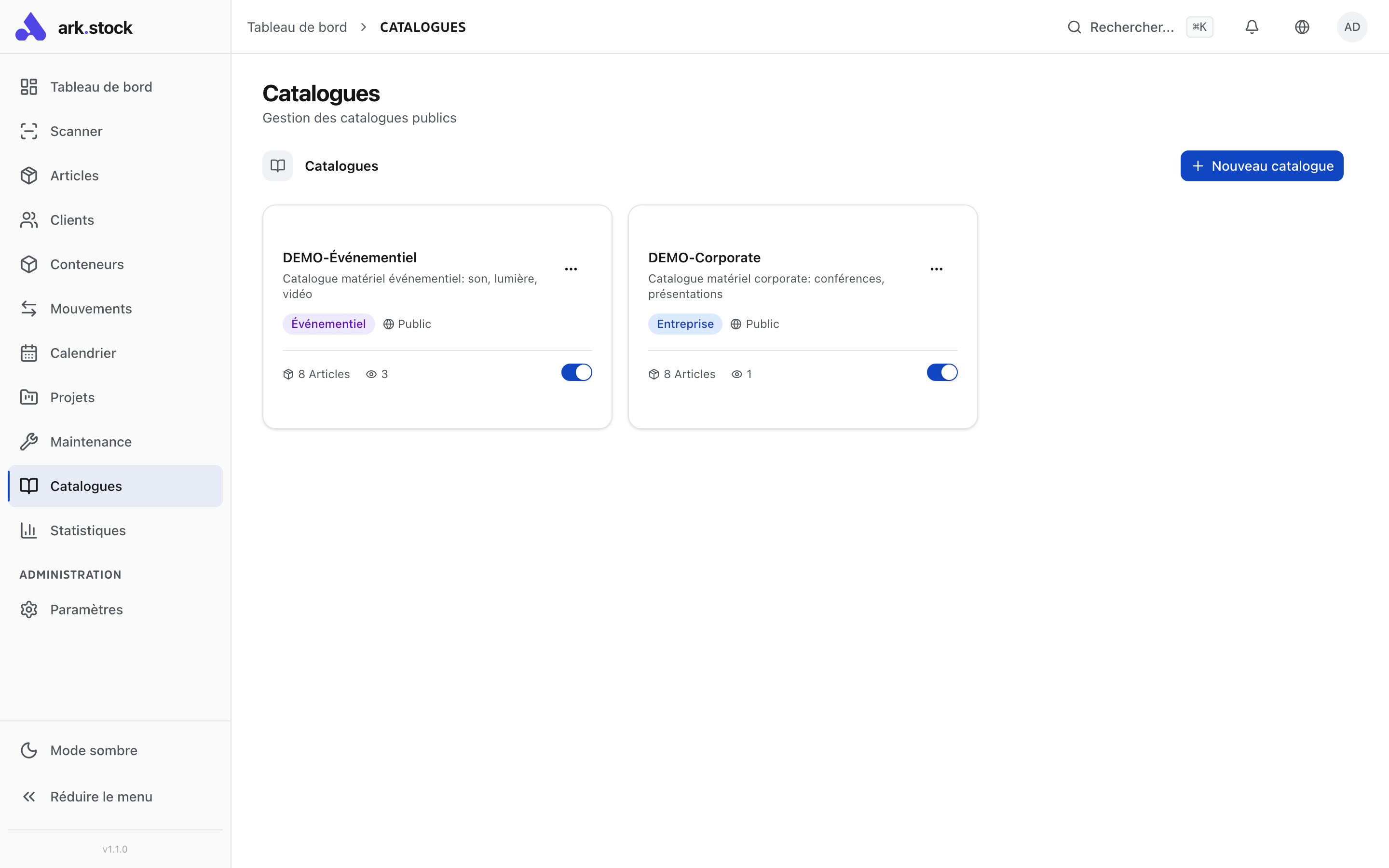The image size is (1389, 868).
Task: Select the Articles section icon
Action: [x=29, y=175]
